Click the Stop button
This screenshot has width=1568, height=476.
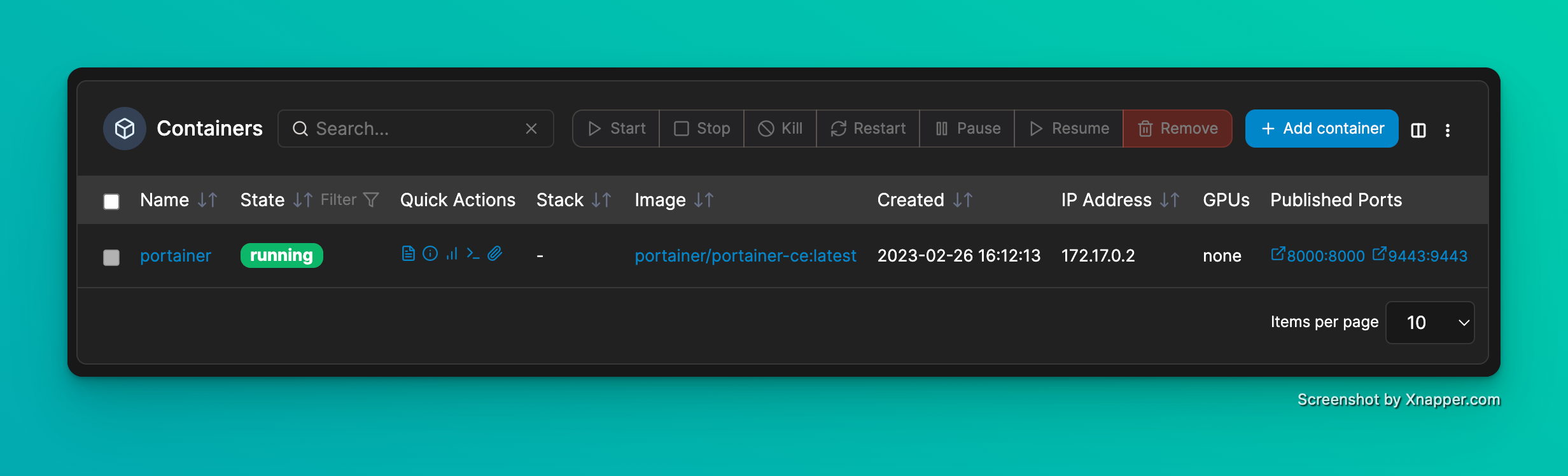(702, 129)
